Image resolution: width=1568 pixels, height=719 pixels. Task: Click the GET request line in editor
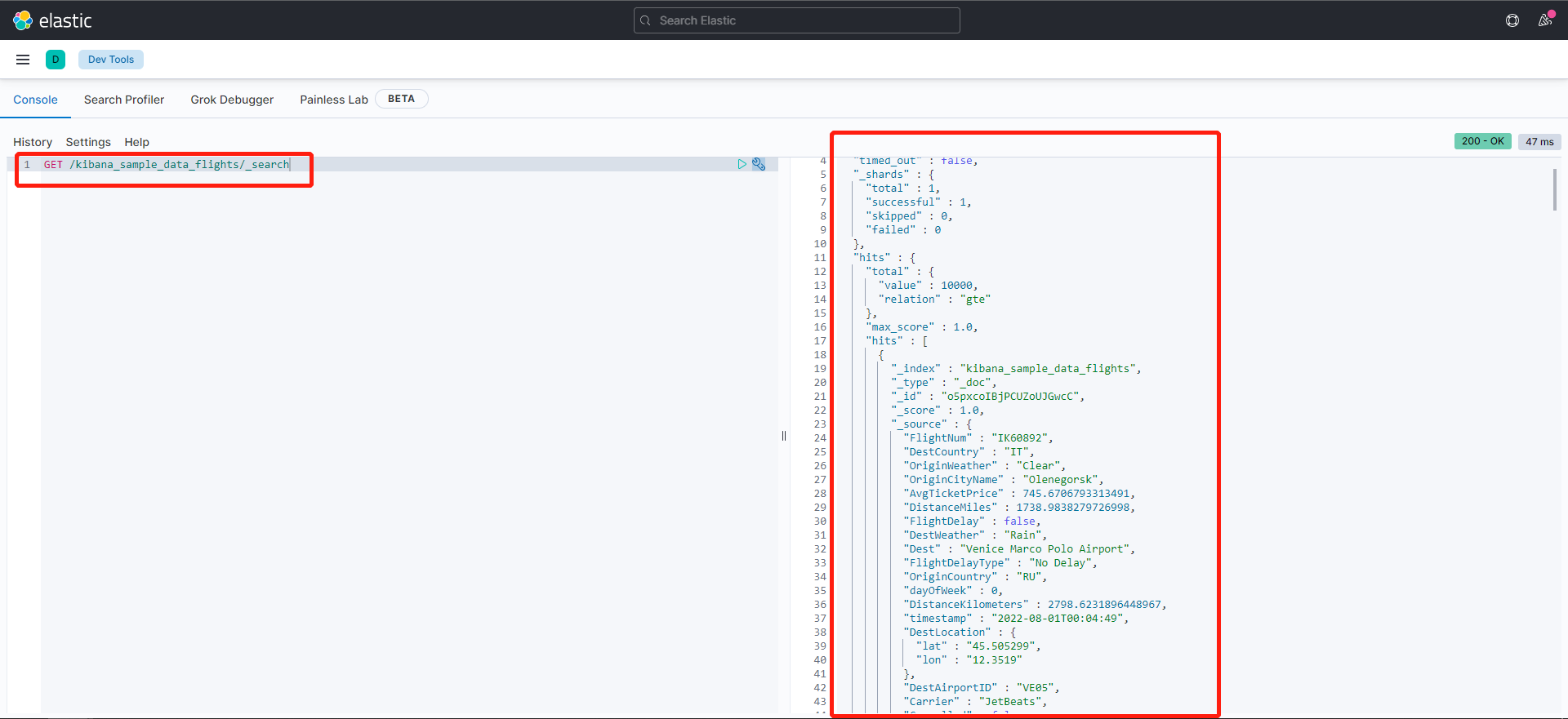[x=167, y=164]
